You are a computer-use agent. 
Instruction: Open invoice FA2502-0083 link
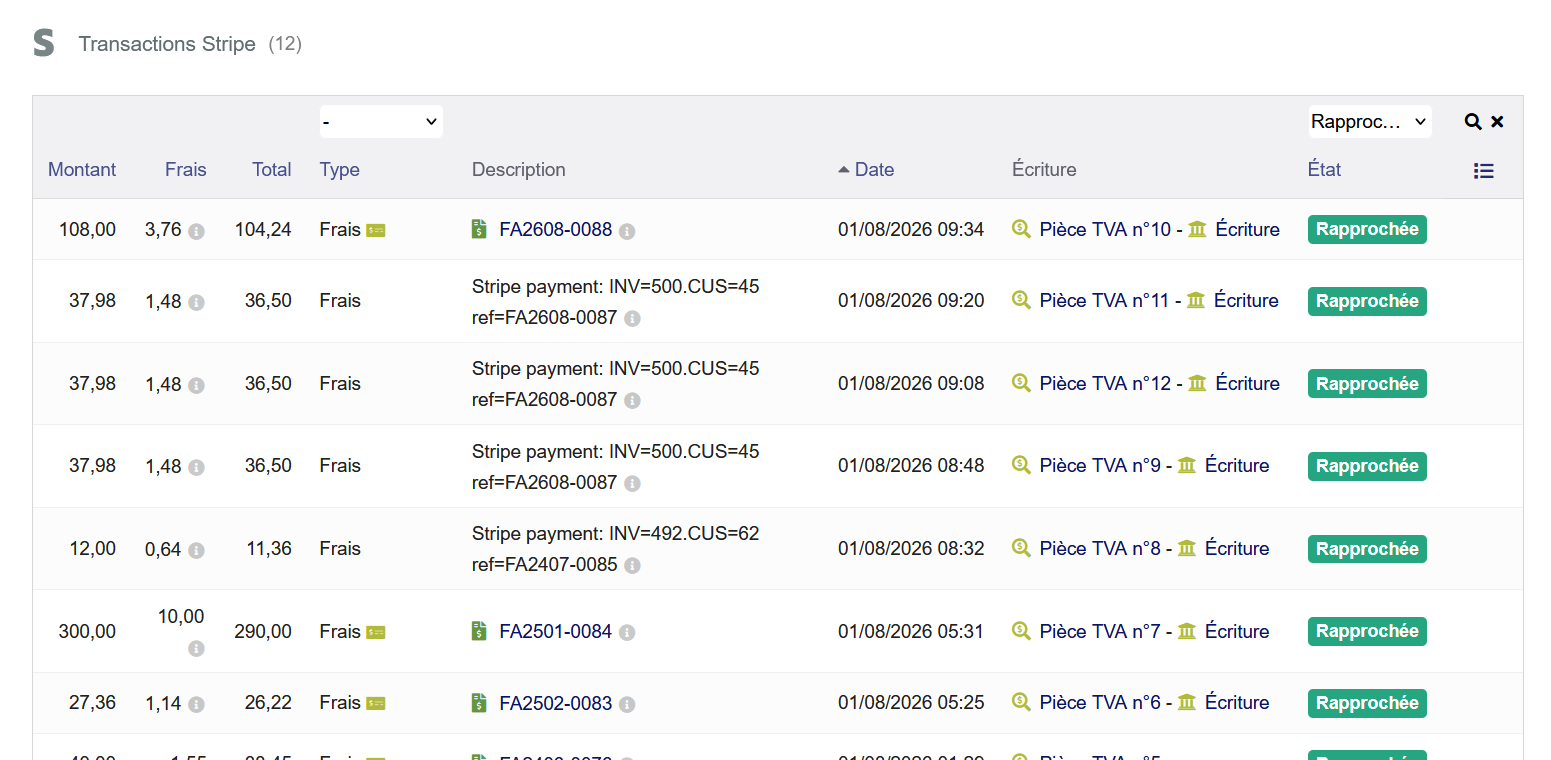pos(555,703)
